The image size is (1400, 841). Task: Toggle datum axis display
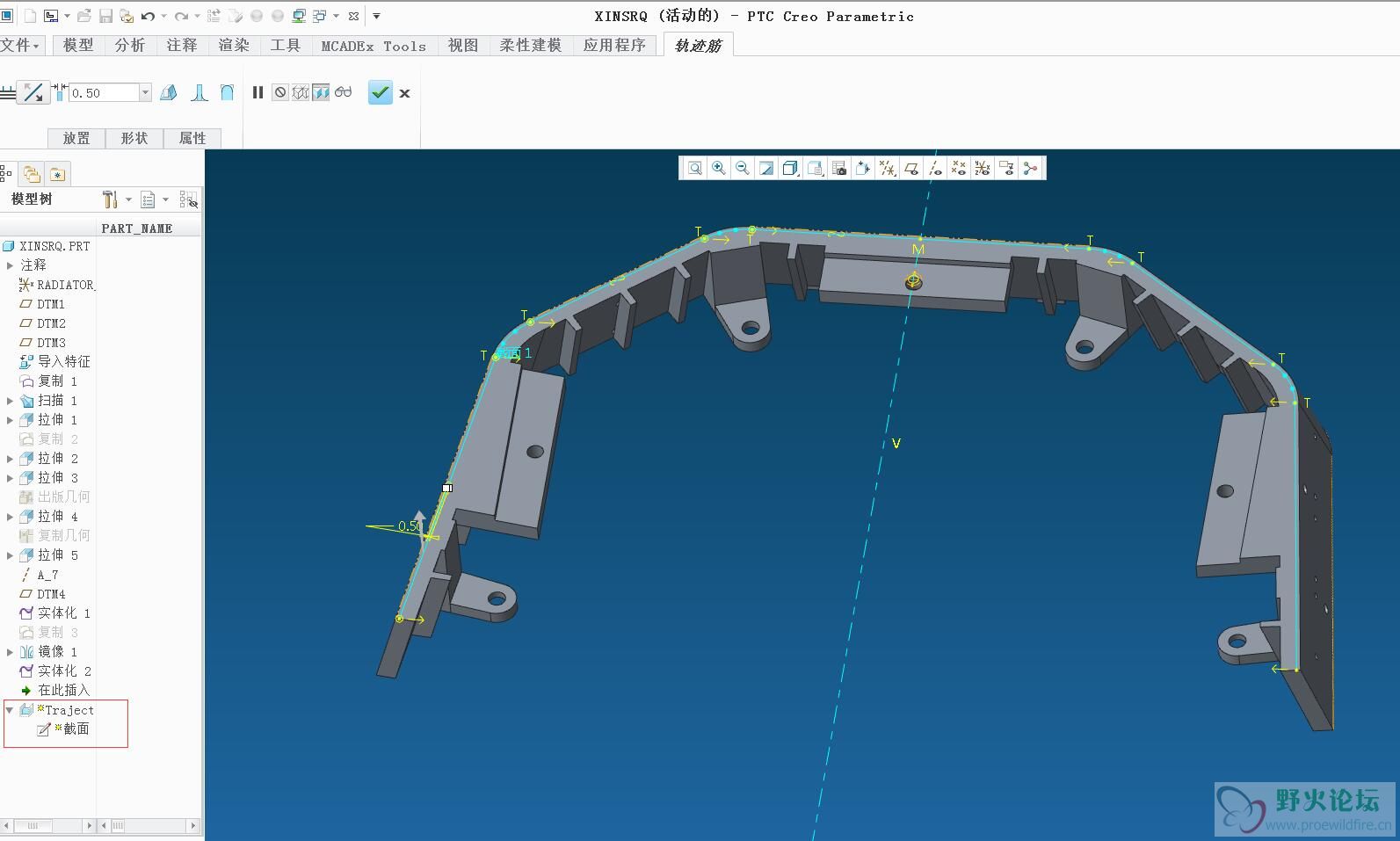pos(935,168)
